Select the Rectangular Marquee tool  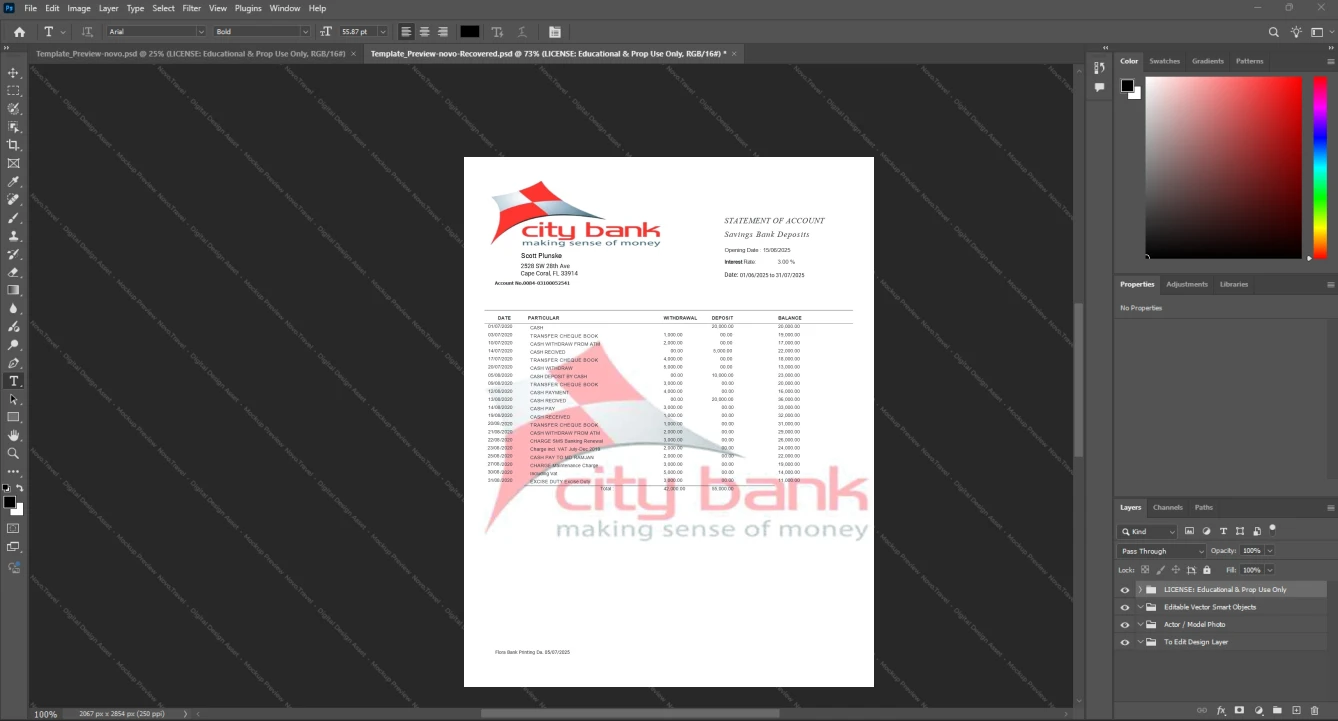point(13,91)
